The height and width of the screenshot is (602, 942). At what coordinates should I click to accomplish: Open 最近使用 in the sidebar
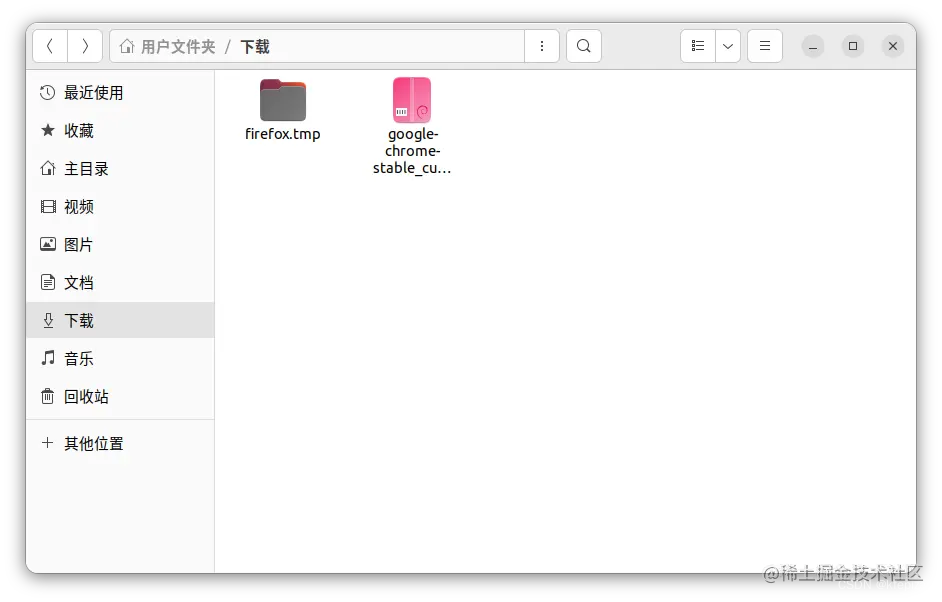[120, 93]
